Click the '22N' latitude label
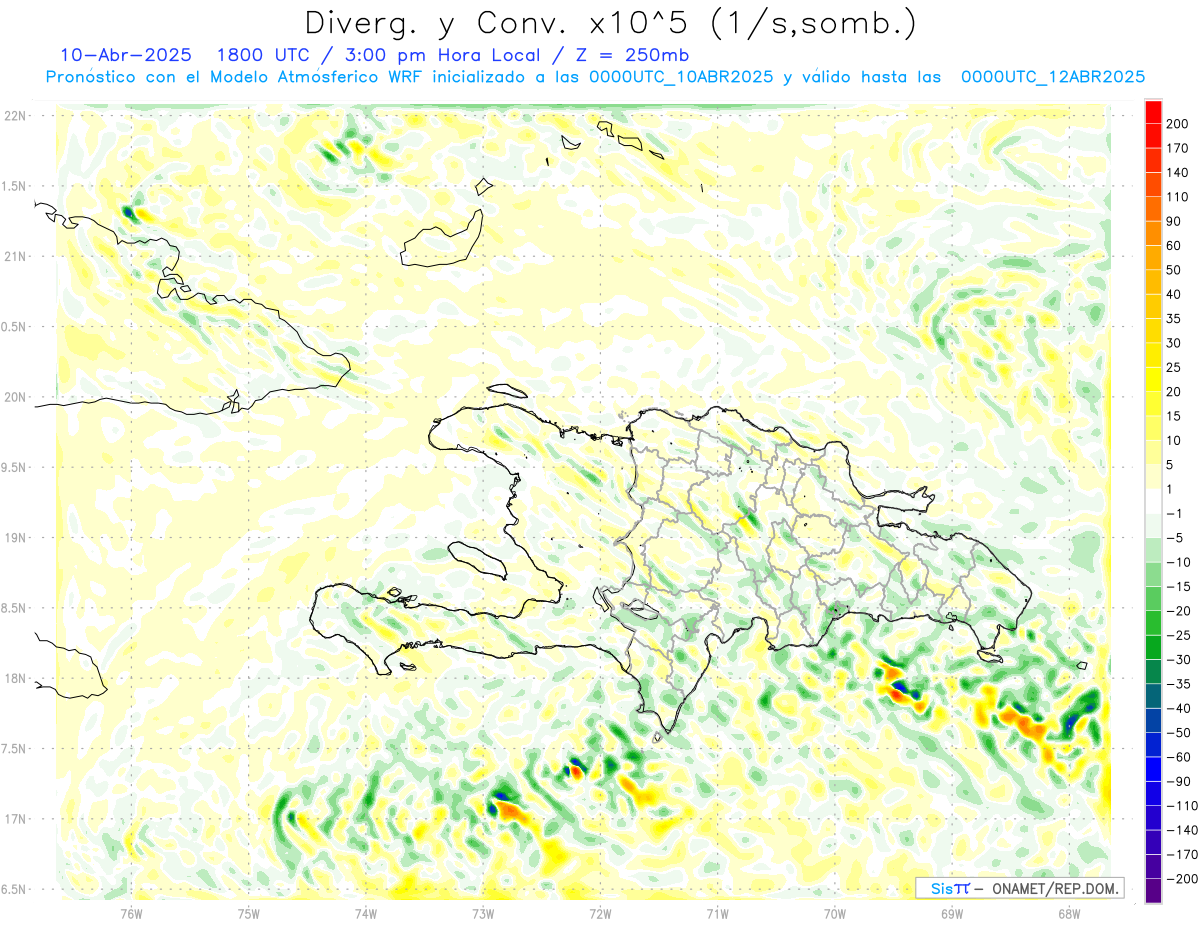The width and height of the screenshot is (1200, 927). (16, 116)
